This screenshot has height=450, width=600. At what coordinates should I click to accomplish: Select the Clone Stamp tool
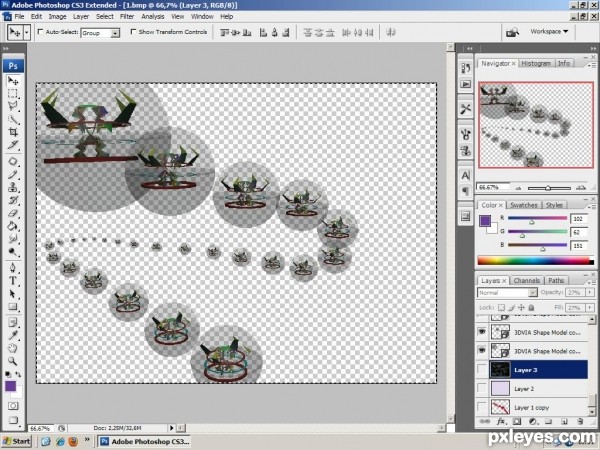(x=13, y=188)
